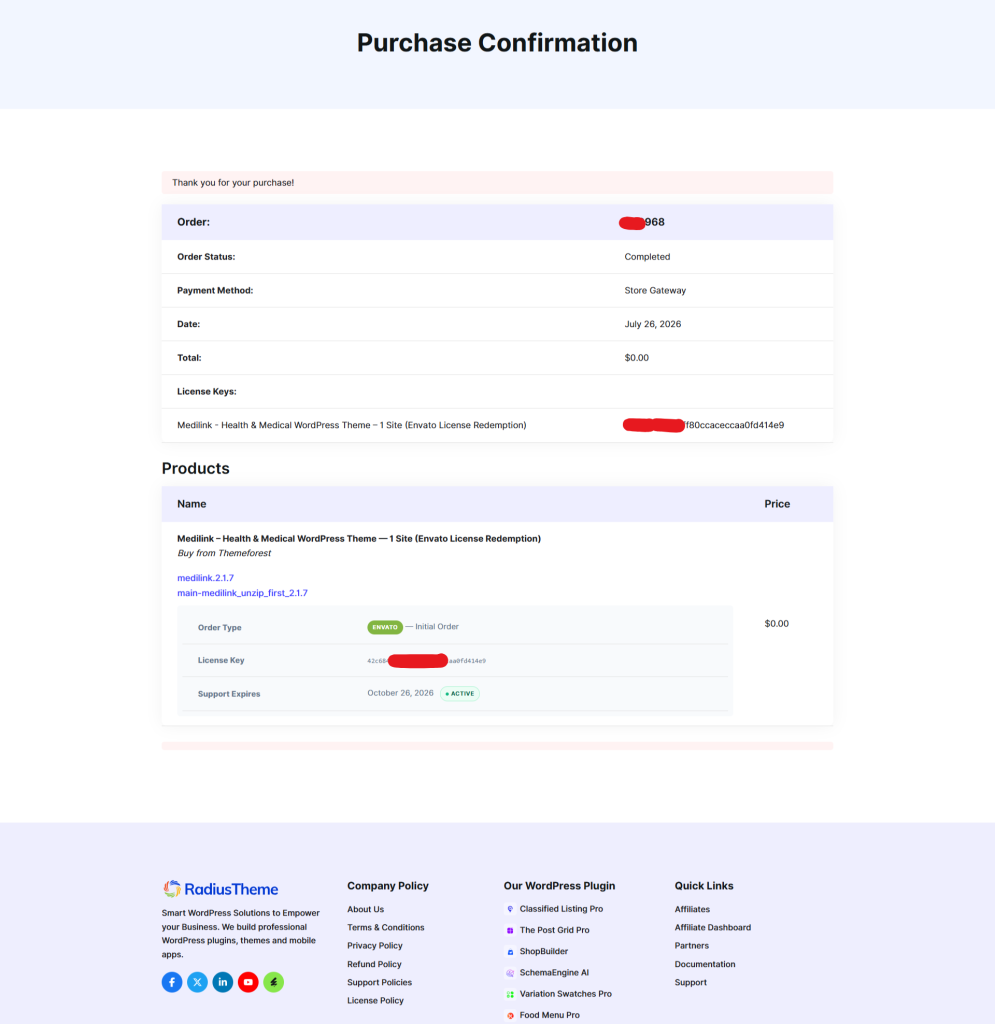
Task: Open the Support quick link
Action: 691,982
